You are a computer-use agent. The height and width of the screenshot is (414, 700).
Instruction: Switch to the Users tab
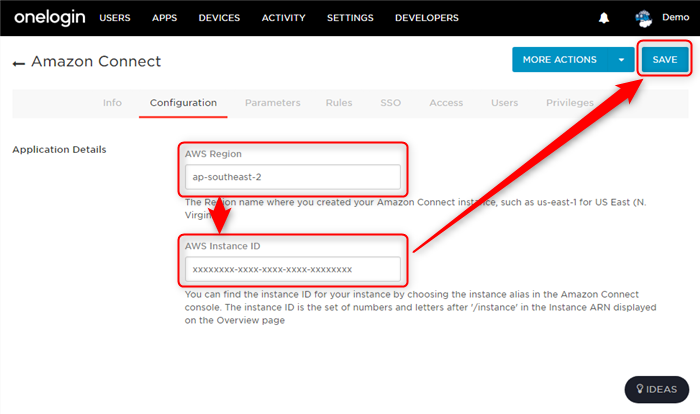504,103
